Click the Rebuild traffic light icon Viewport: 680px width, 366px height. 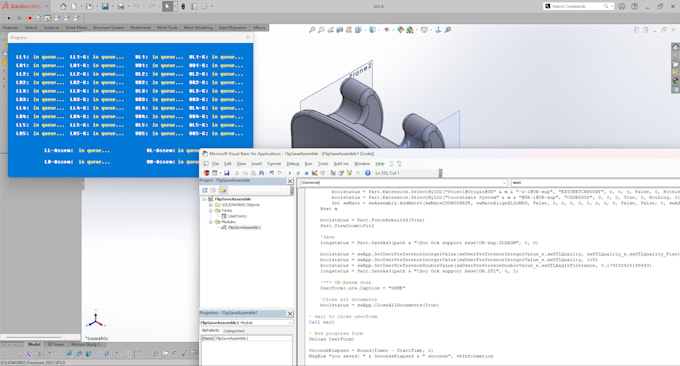coord(183,7)
